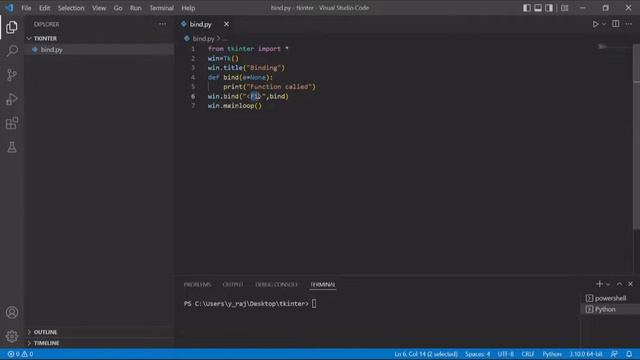This screenshot has height=360, width=640.
Task: Open Explorer views and more actions ellipsis
Action: [162, 24]
